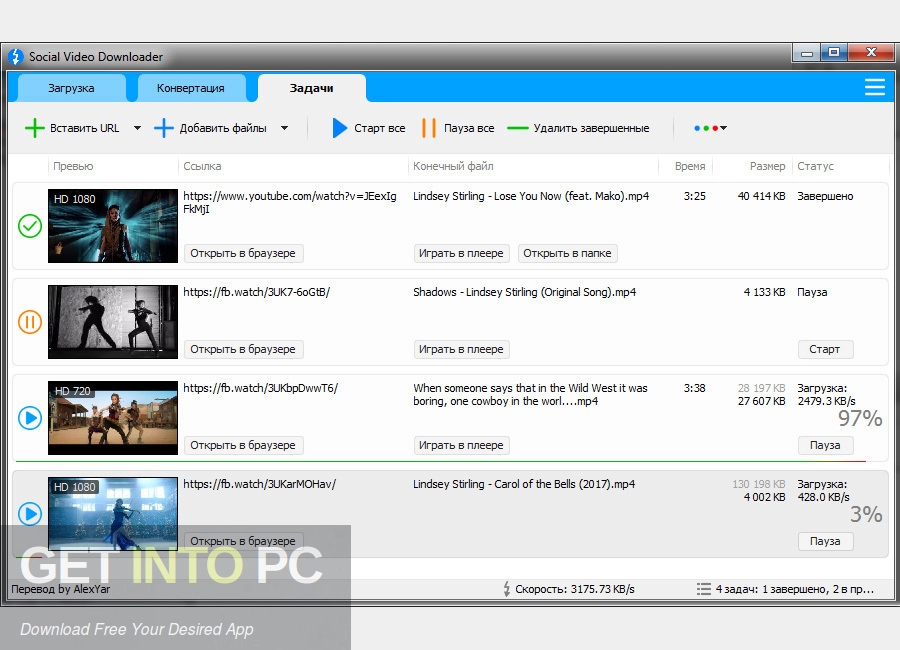Maximize the Social Video Downloader window
The image size is (900, 650).
(x=834, y=52)
